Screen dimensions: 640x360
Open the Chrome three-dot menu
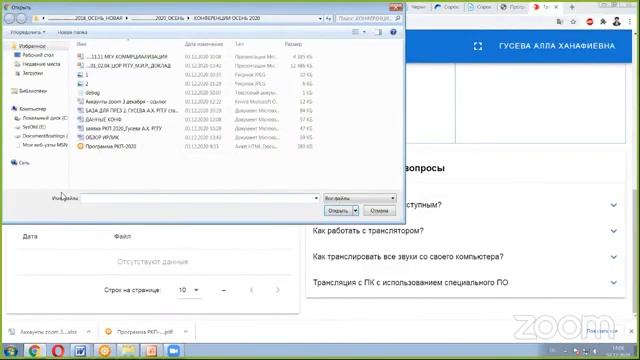coord(630,22)
